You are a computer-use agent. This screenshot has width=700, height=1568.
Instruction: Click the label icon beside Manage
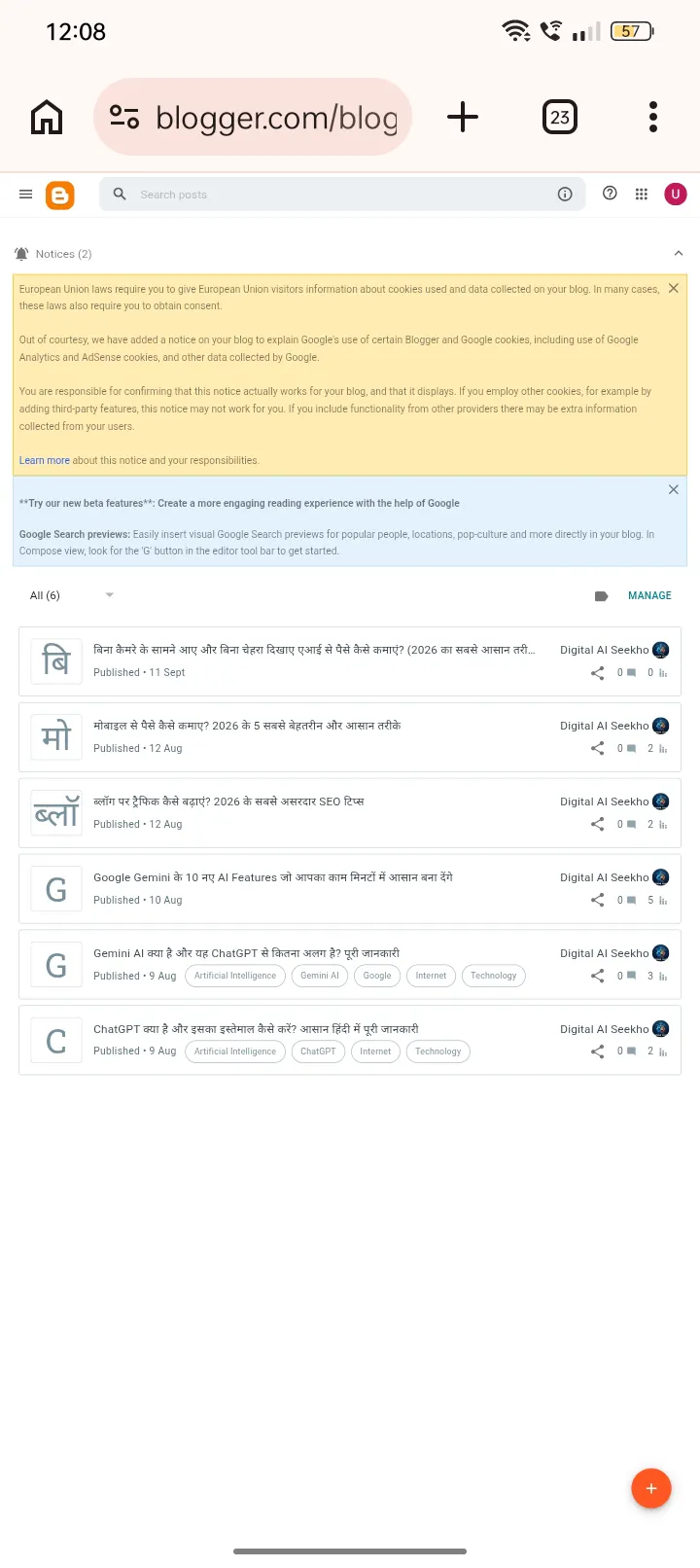coord(601,596)
